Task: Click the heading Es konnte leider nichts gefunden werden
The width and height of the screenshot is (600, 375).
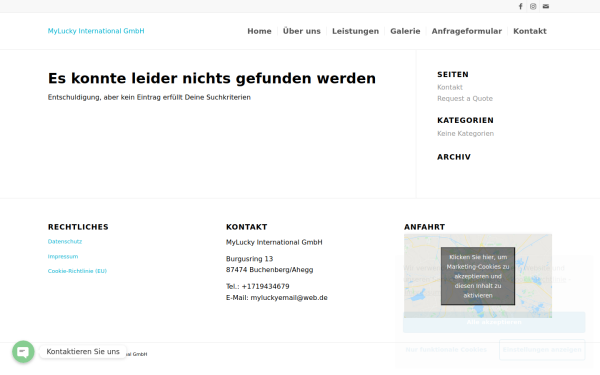Action: (212, 78)
